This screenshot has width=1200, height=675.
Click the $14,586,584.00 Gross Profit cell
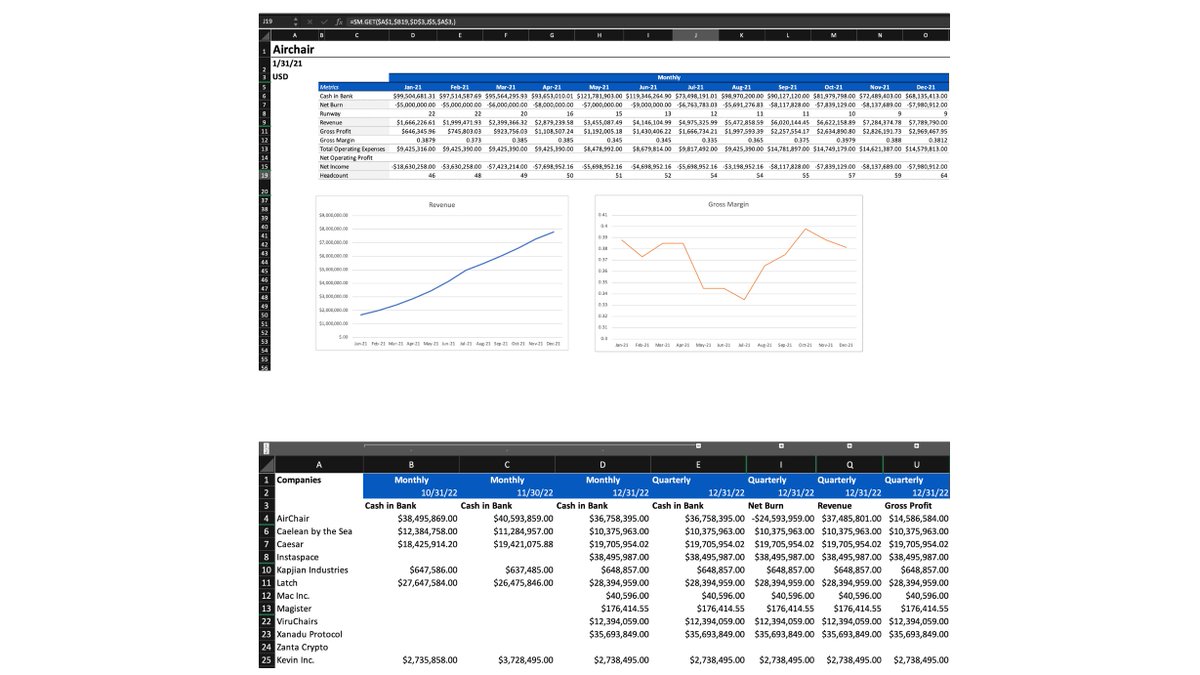click(917, 518)
